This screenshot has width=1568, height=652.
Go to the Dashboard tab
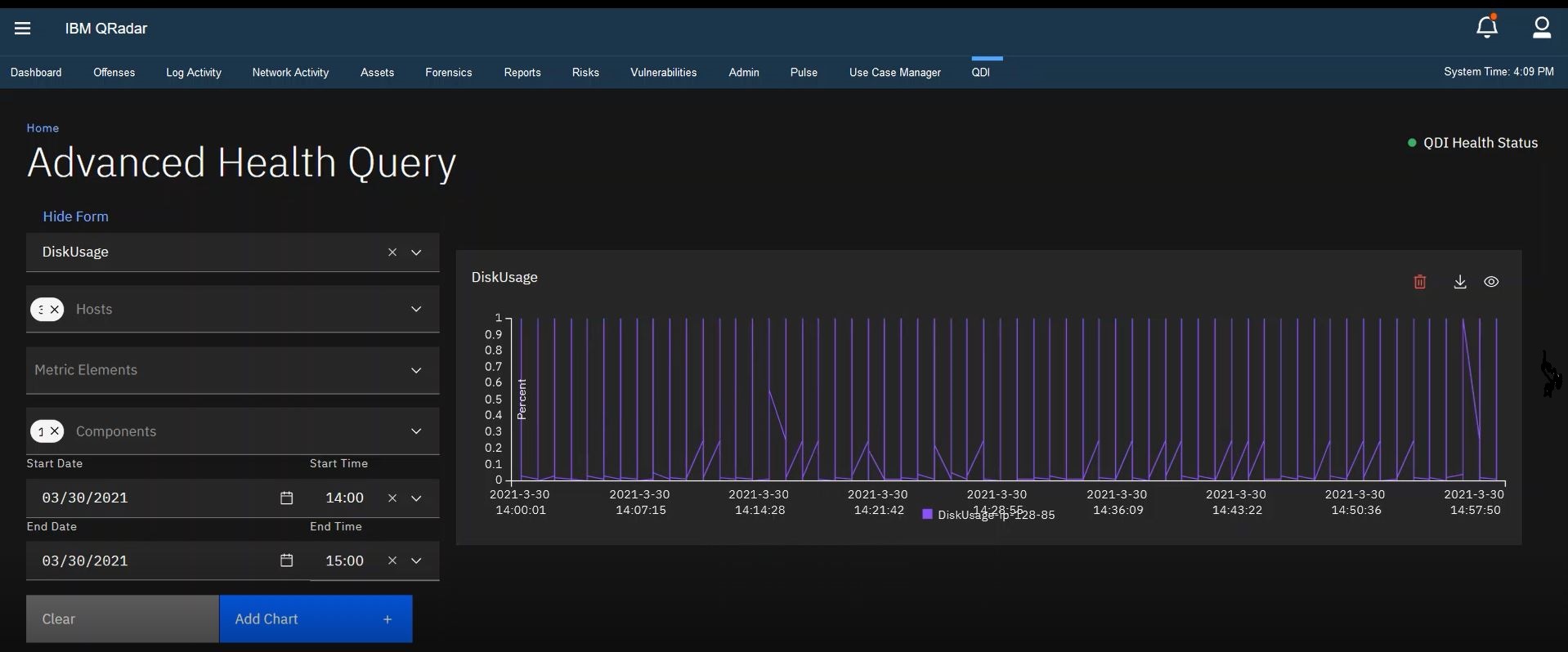(37, 73)
